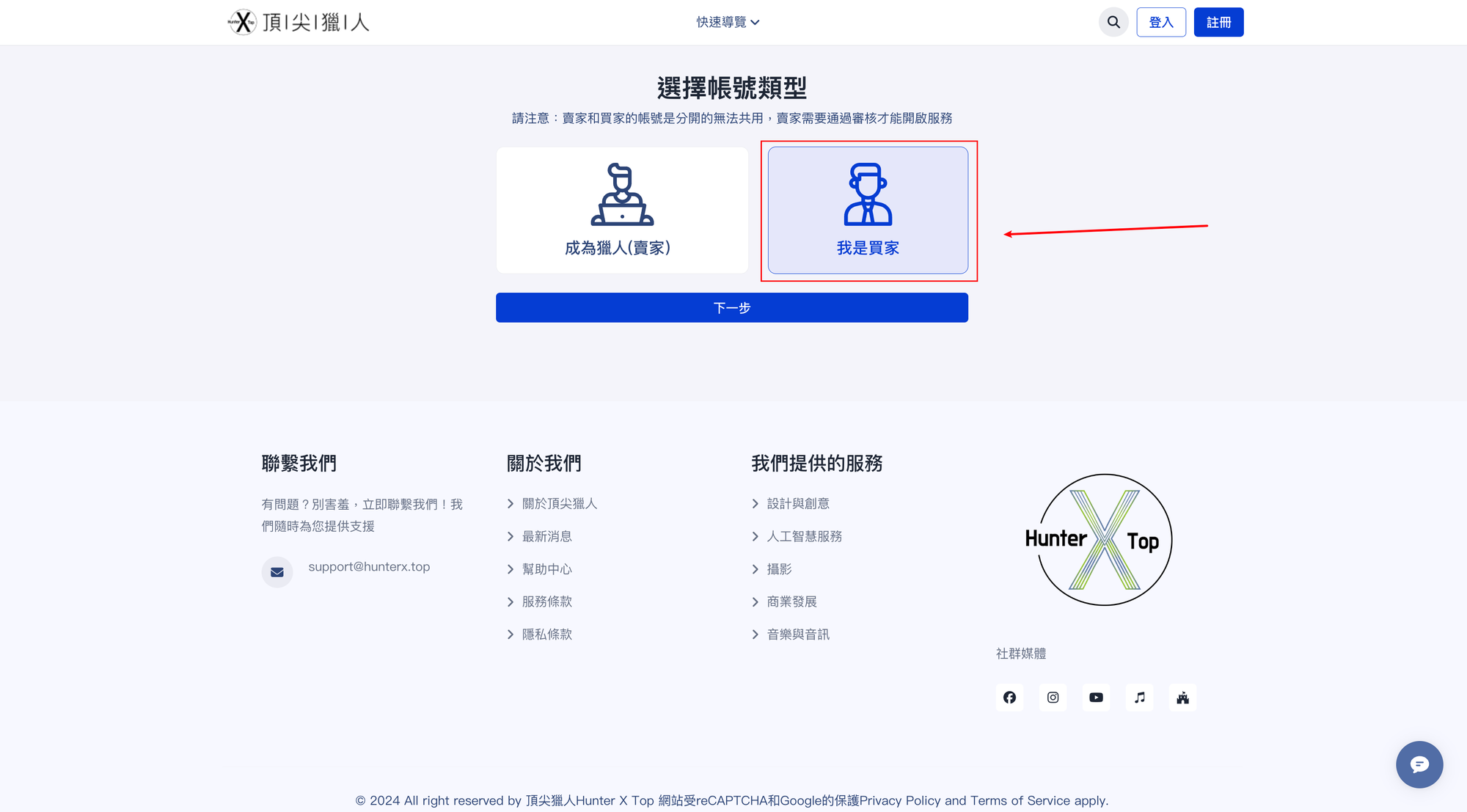Click the 下一步 button
The width and height of the screenshot is (1467, 812).
click(x=731, y=308)
